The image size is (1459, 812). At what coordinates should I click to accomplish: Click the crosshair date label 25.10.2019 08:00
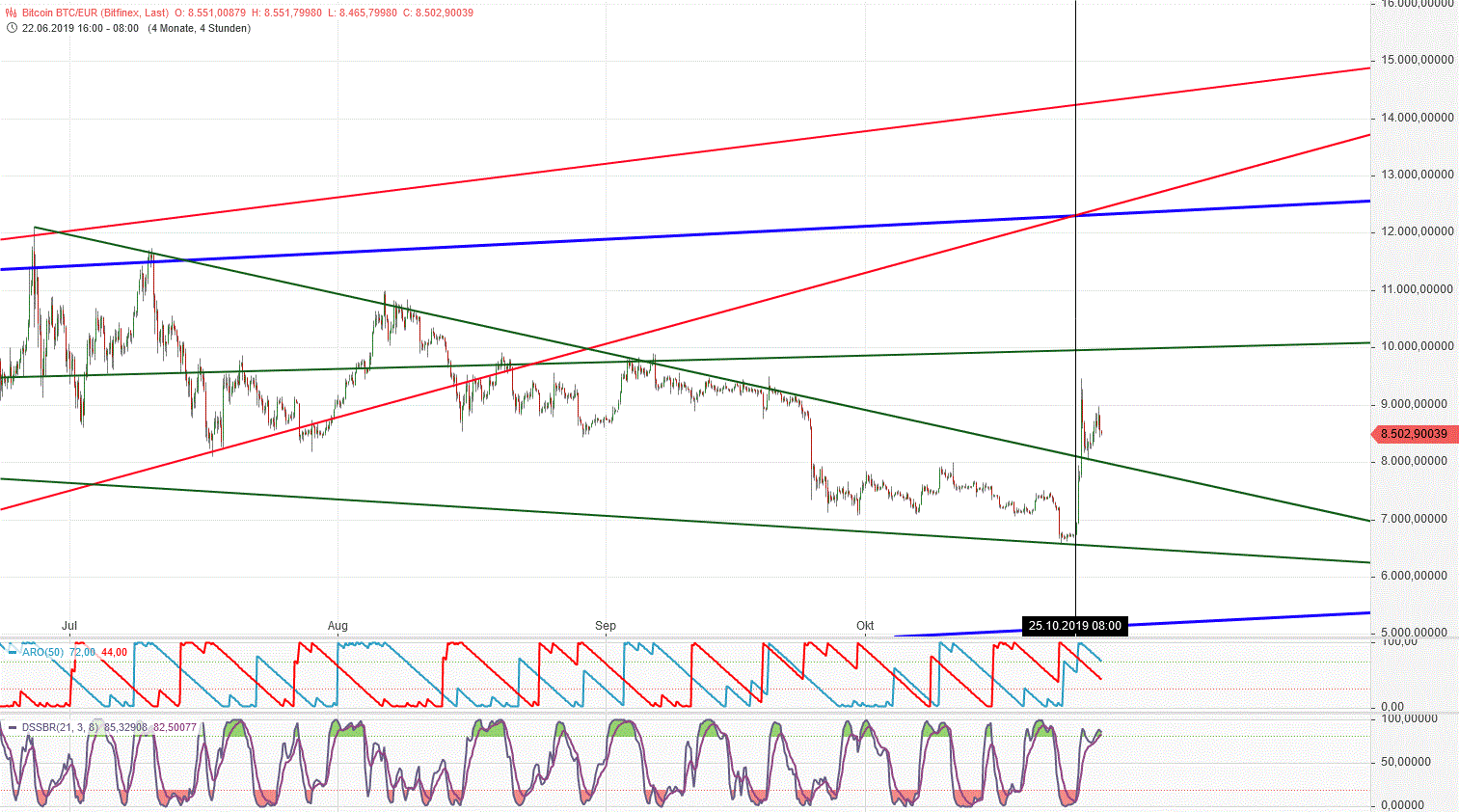point(1074,626)
